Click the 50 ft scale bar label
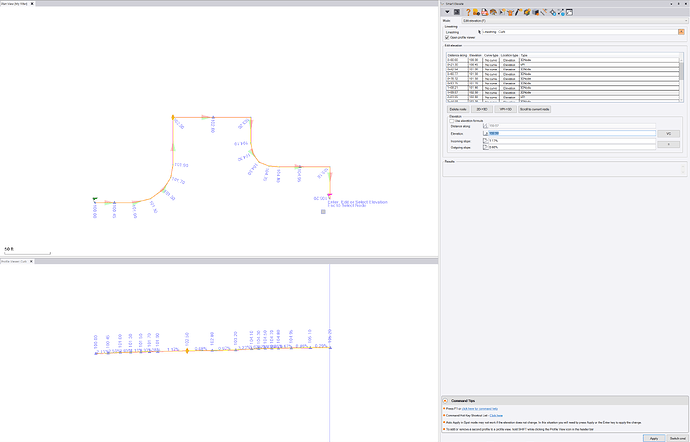The width and height of the screenshot is (690, 442). point(9,249)
